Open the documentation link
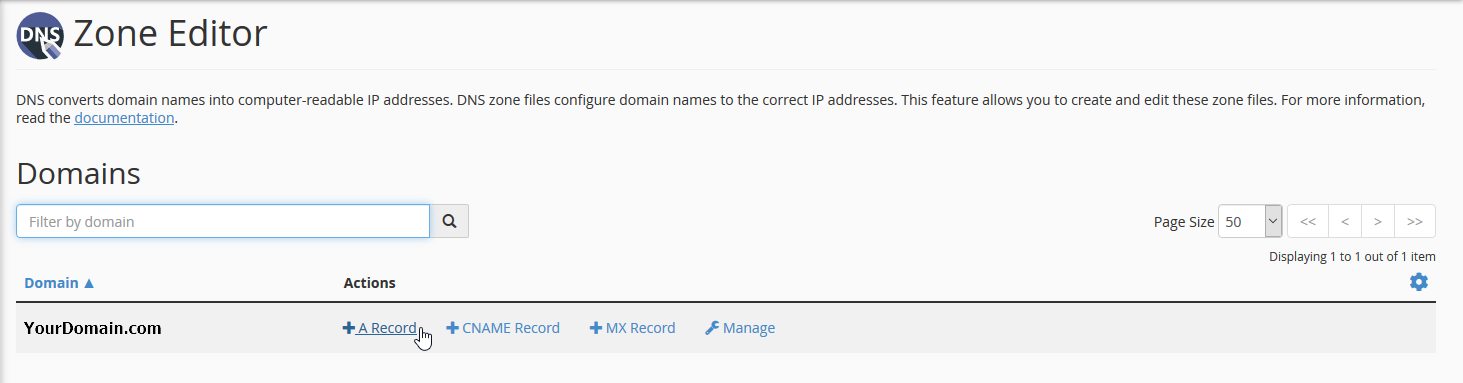 point(124,118)
